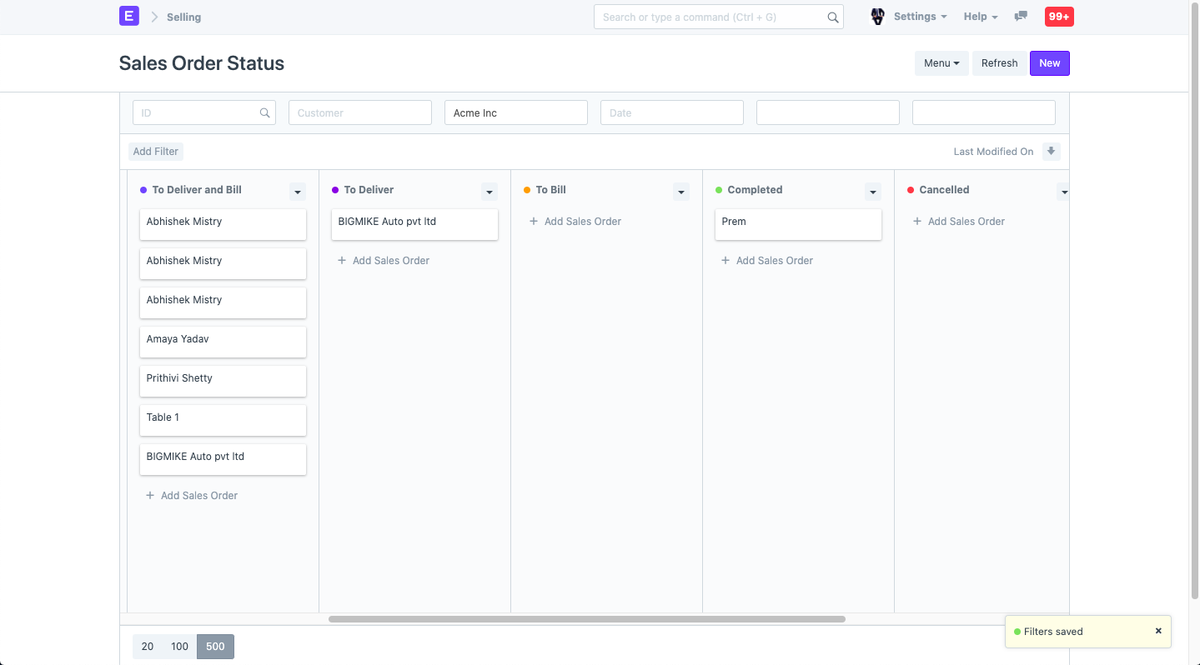Click the last empty filter field in row
Screen dimensions: 1200x665
pyautogui.click(x=984, y=113)
